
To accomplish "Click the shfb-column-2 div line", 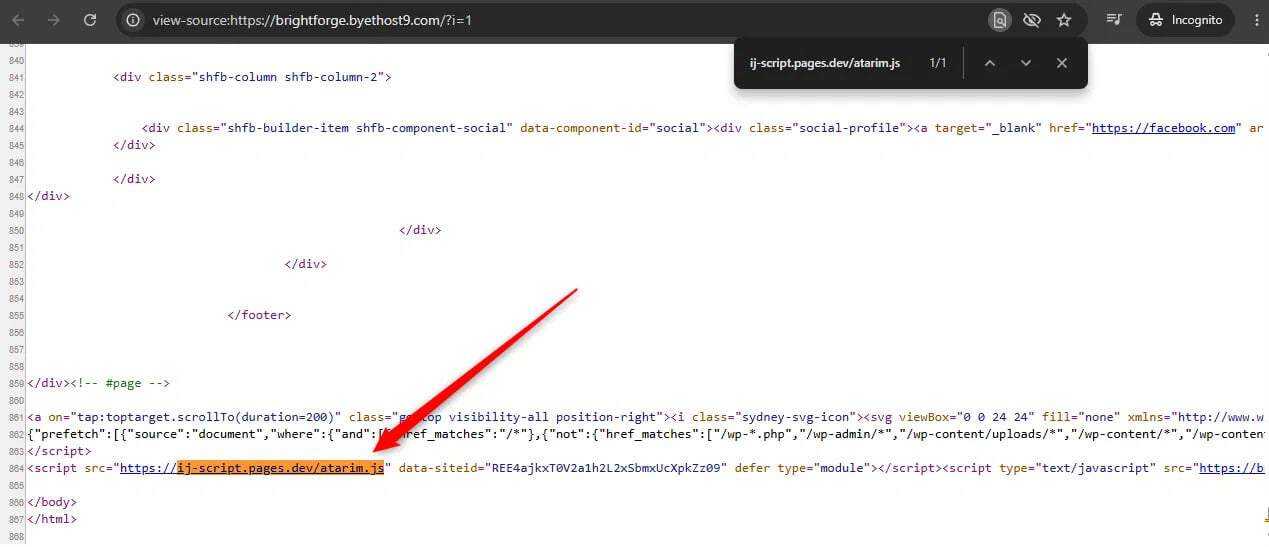I will pos(252,77).
